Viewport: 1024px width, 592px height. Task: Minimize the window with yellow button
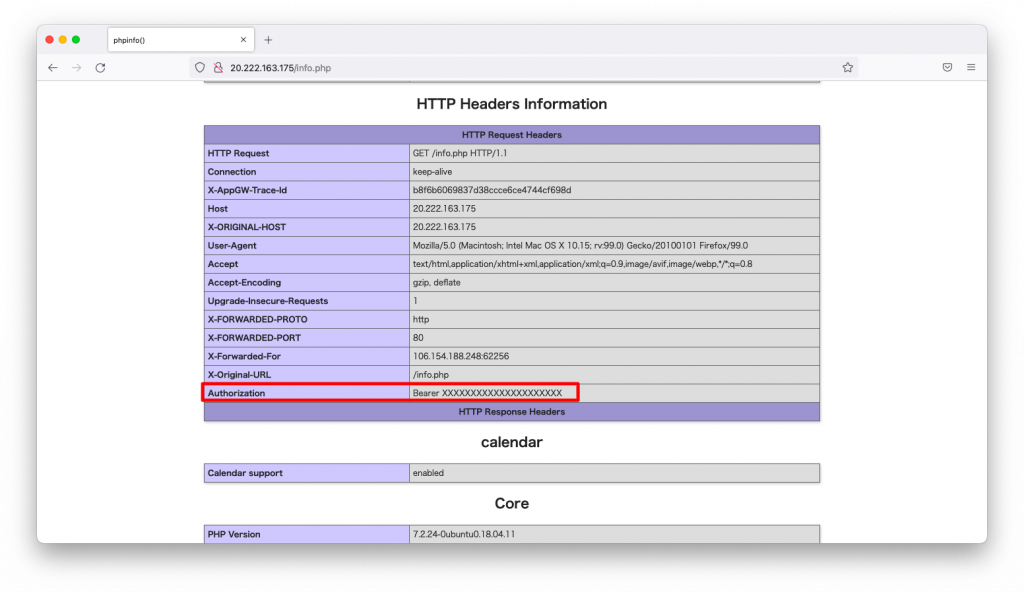(x=62, y=40)
